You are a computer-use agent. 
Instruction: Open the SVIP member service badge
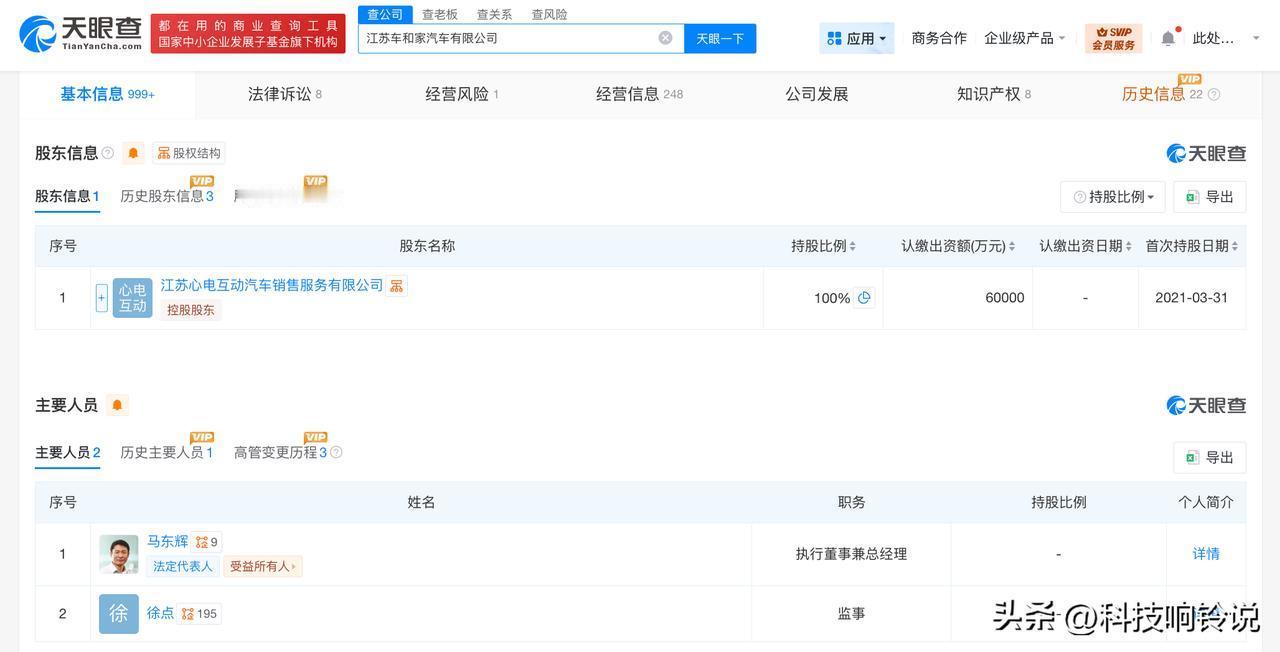1113,38
